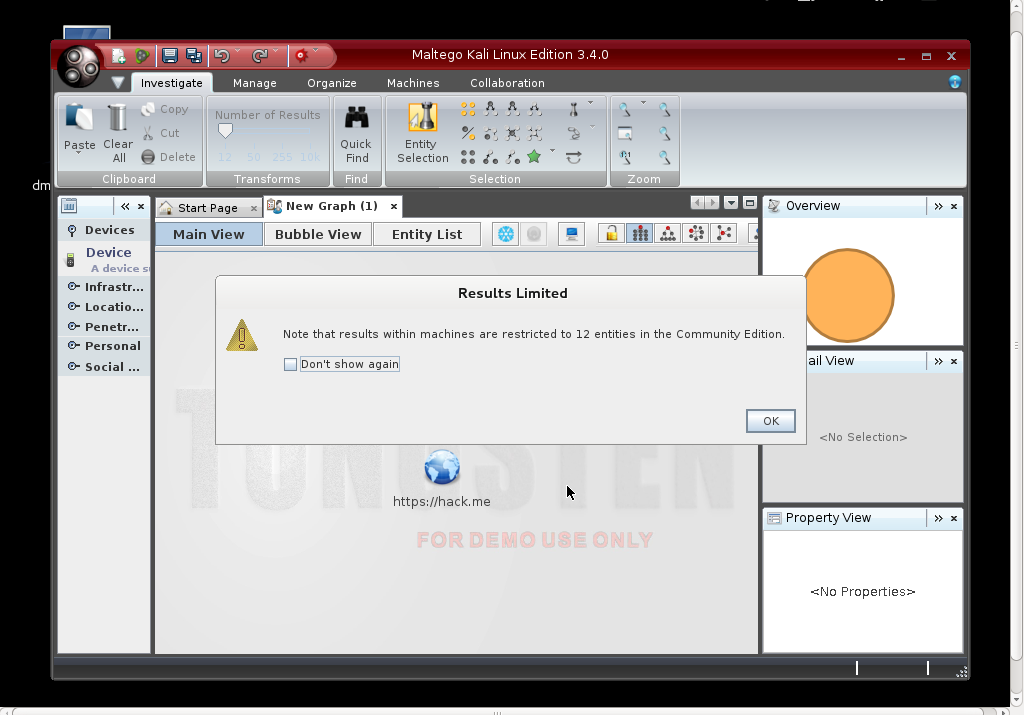1024x715 pixels.
Task: Collapse the Overview panel with » arrows
Action: click(938, 206)
